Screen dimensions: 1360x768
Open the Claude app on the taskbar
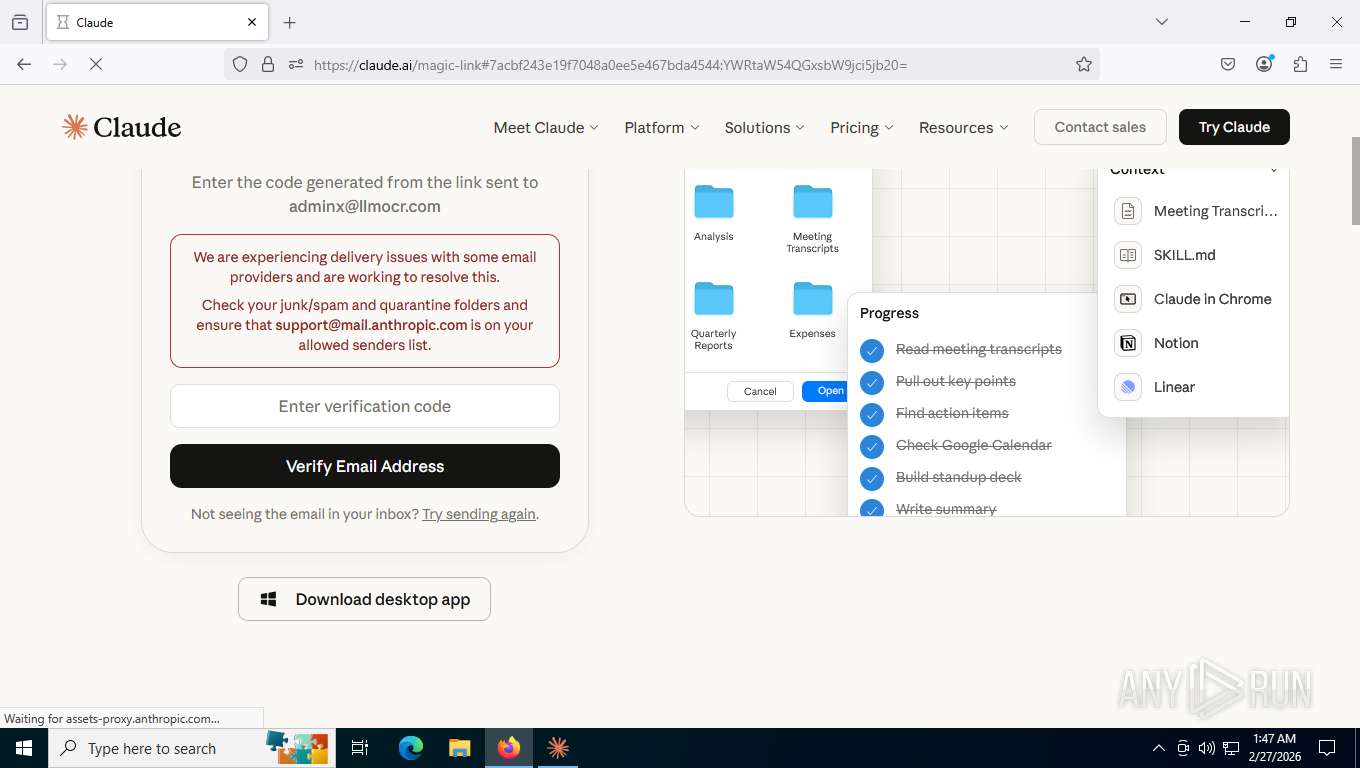(558, 748)
